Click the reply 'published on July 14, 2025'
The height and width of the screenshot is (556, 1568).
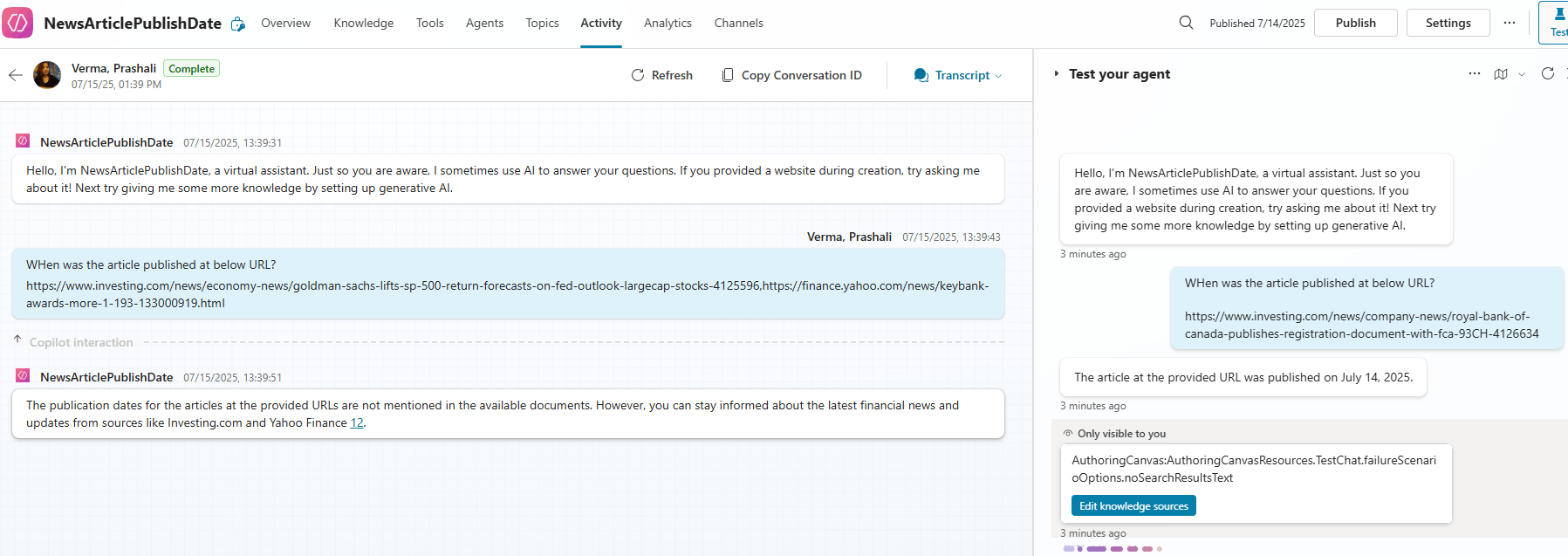pyautogui.click(x=1243, y=377)
